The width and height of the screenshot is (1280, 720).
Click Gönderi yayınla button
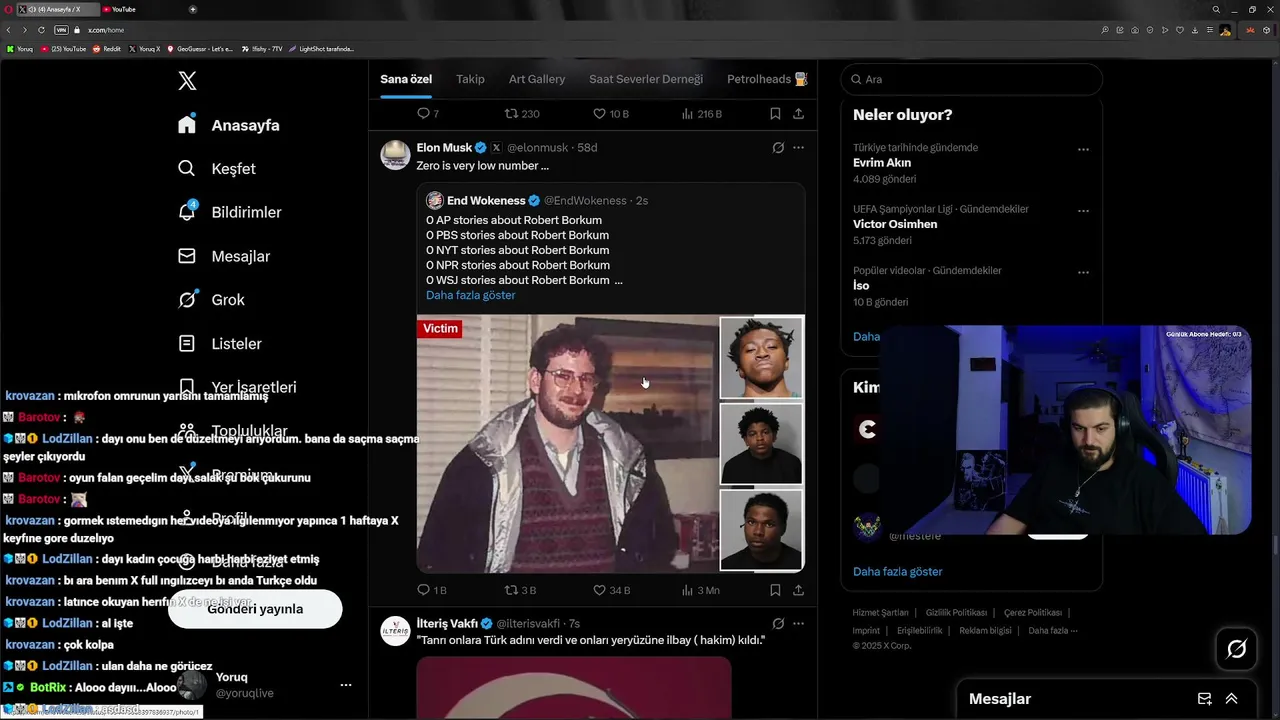click(x=255, y=609)
